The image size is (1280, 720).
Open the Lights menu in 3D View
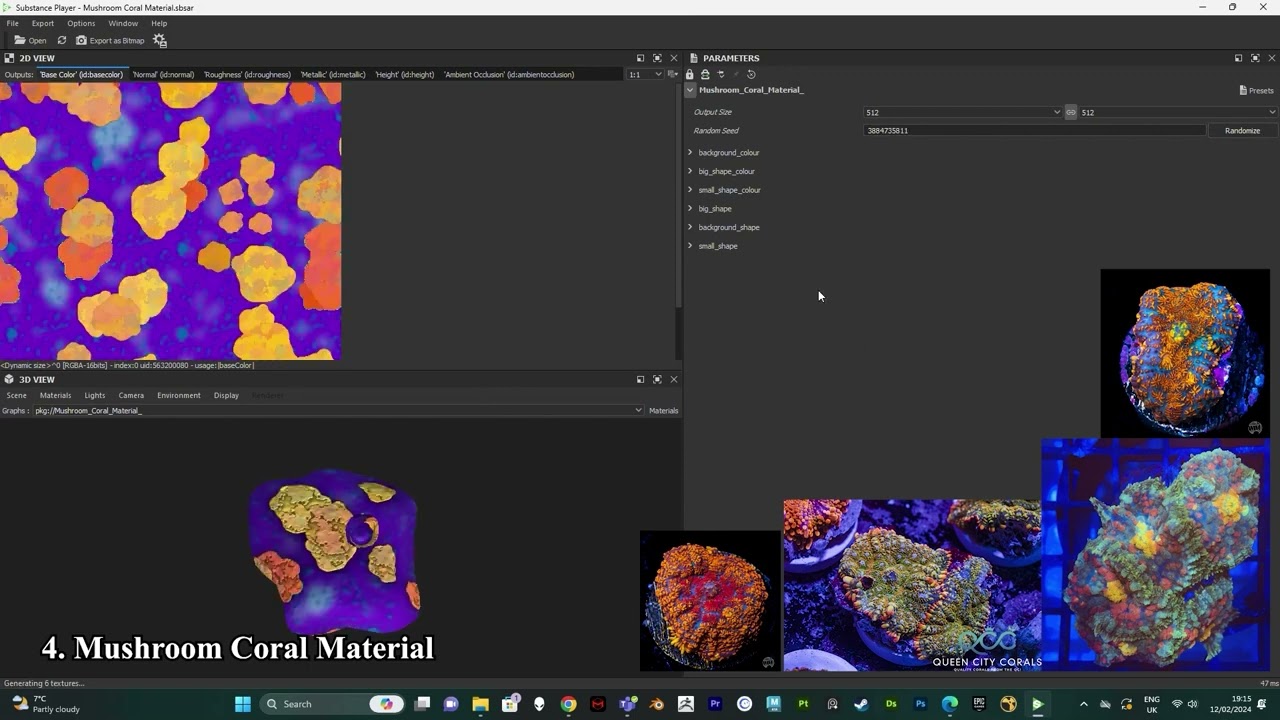94,395
